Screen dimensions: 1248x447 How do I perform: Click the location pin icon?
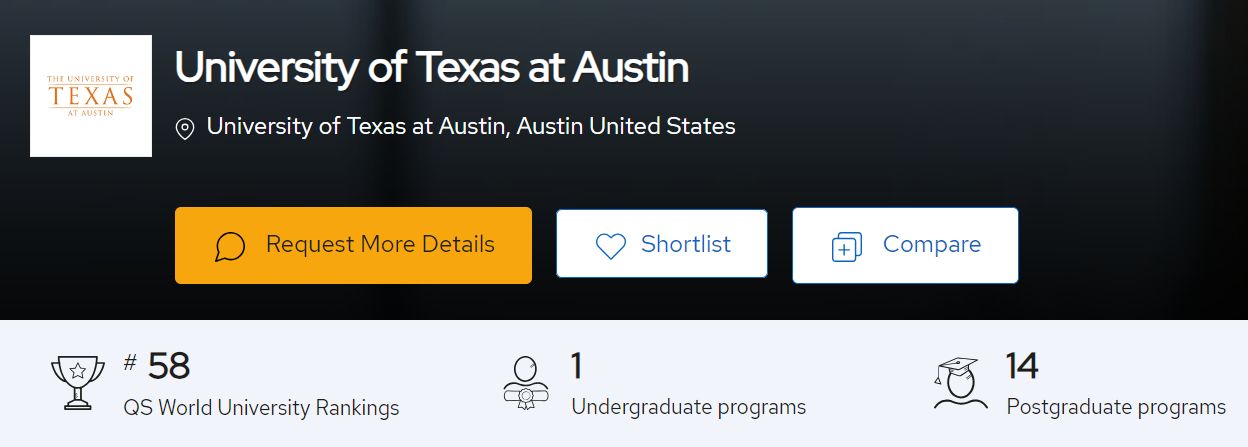coord(184,129)
